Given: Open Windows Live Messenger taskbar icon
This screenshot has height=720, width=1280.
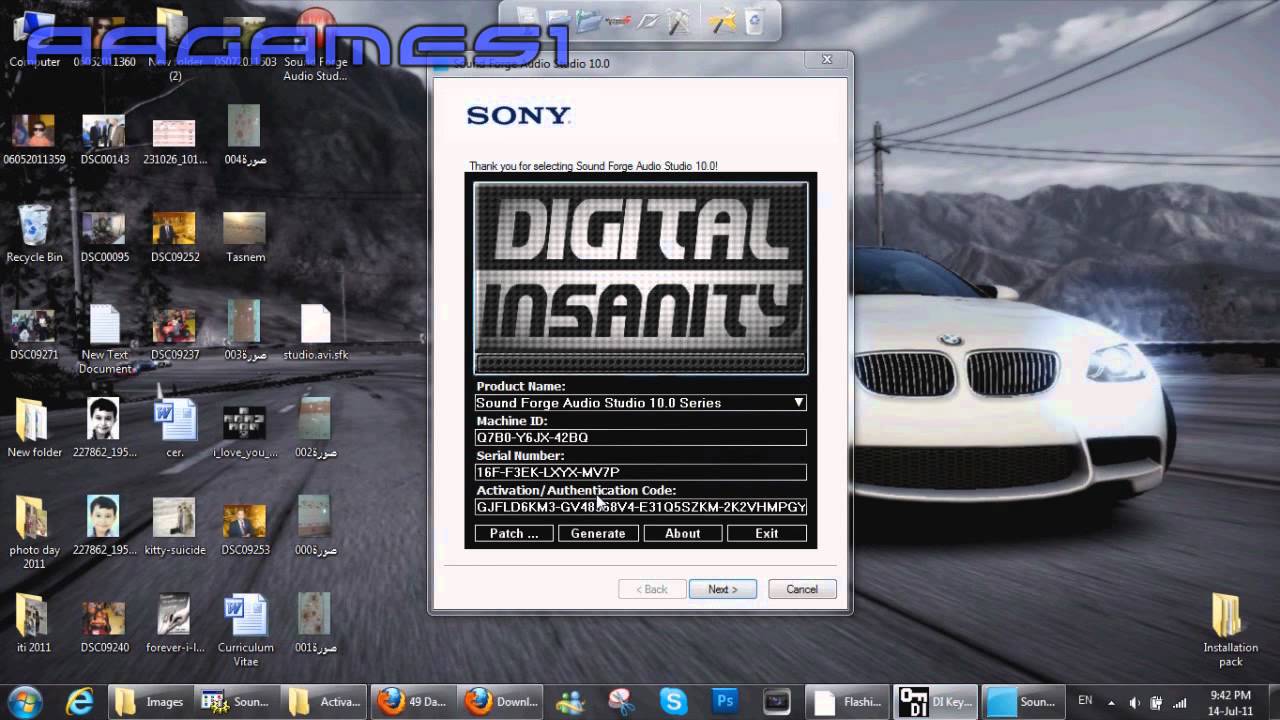Looking at the screenshot, I should (x=572, y=702).
